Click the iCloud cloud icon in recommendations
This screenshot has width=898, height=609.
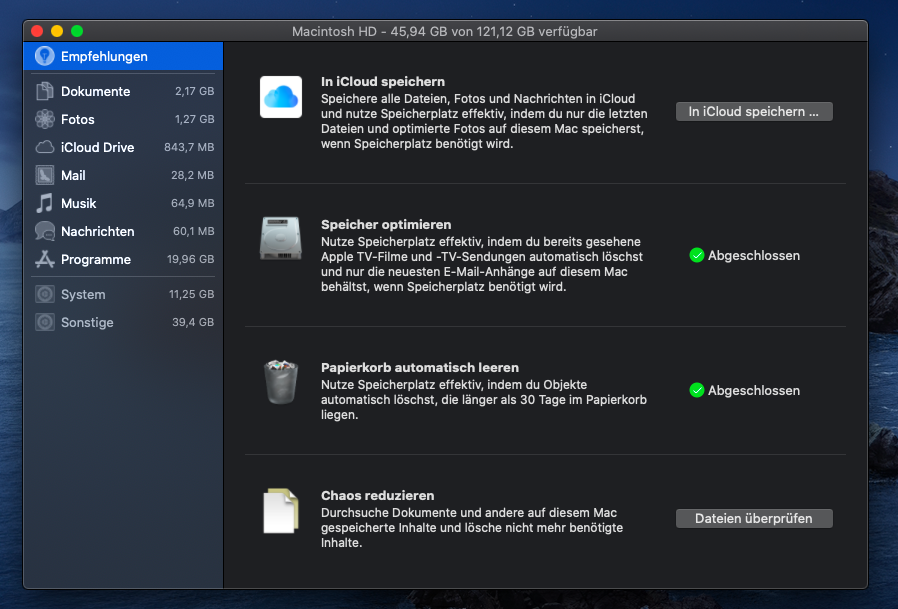click(281, 97)
